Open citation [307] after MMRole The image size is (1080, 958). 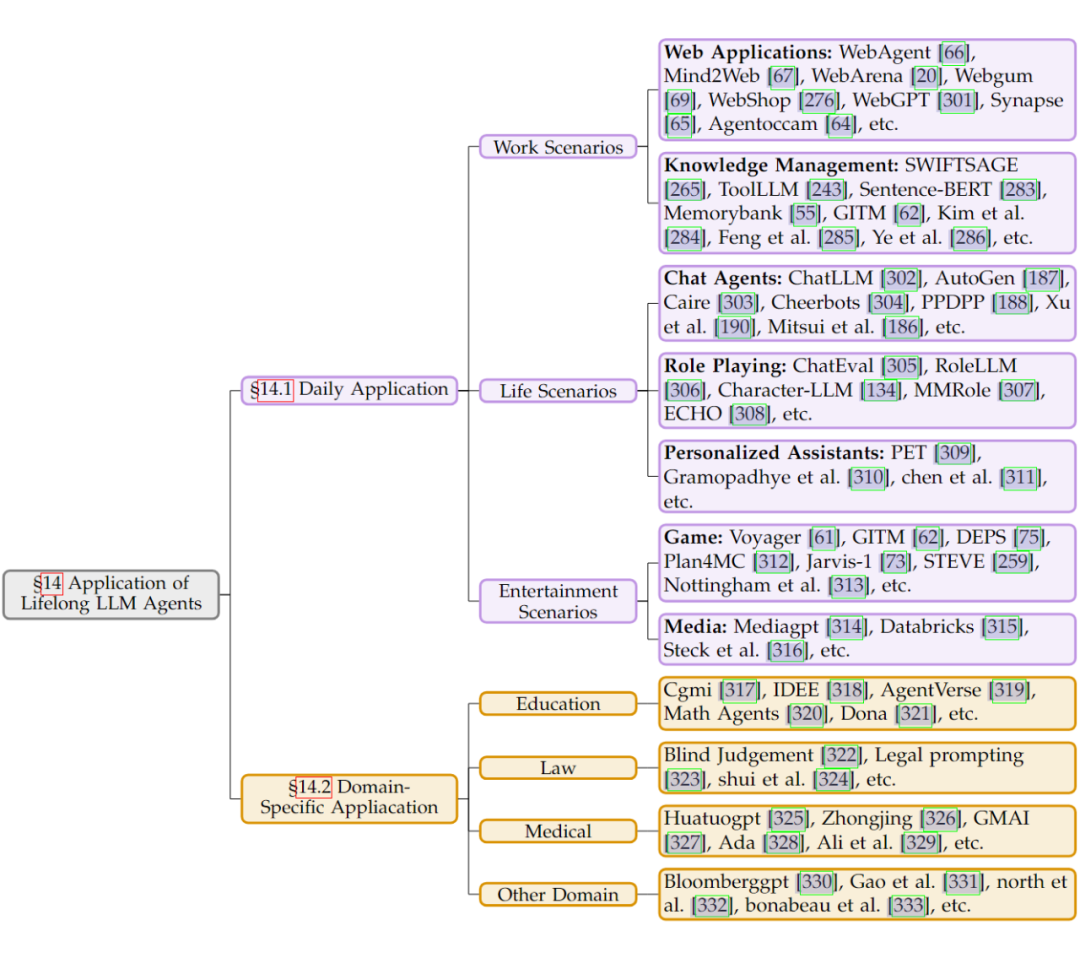coord(1019,391)
